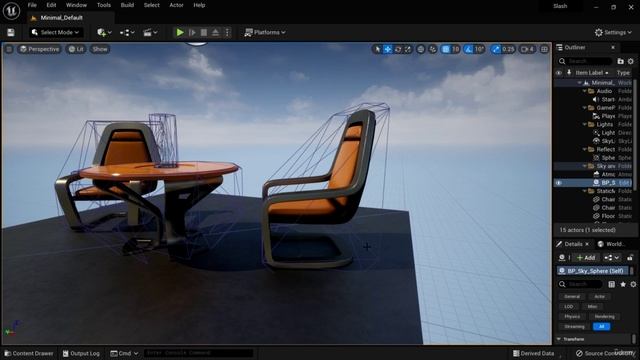Open the Tools menu
640x360 pixels.
point(104,5)
